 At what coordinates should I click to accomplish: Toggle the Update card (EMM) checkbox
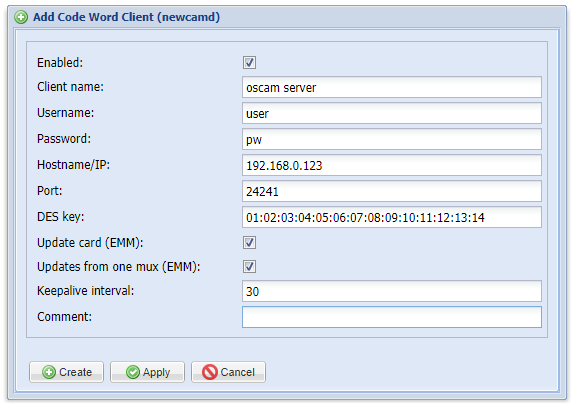249,242
